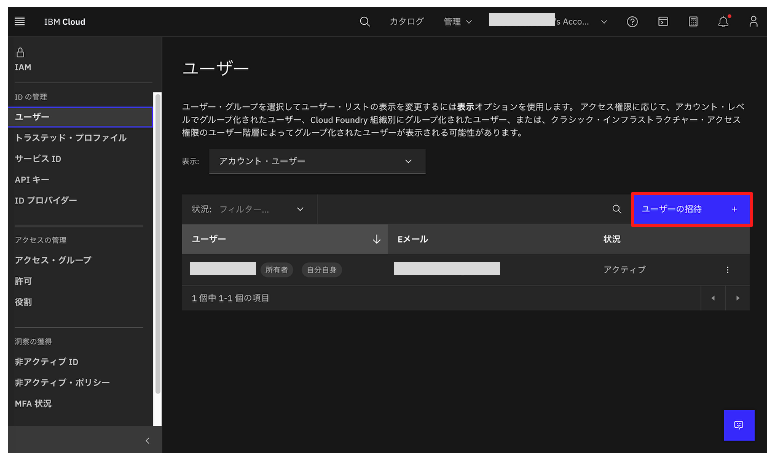Open the notifications bell icon
This screenshot has width=776, height=464.
tap(723, 21)
